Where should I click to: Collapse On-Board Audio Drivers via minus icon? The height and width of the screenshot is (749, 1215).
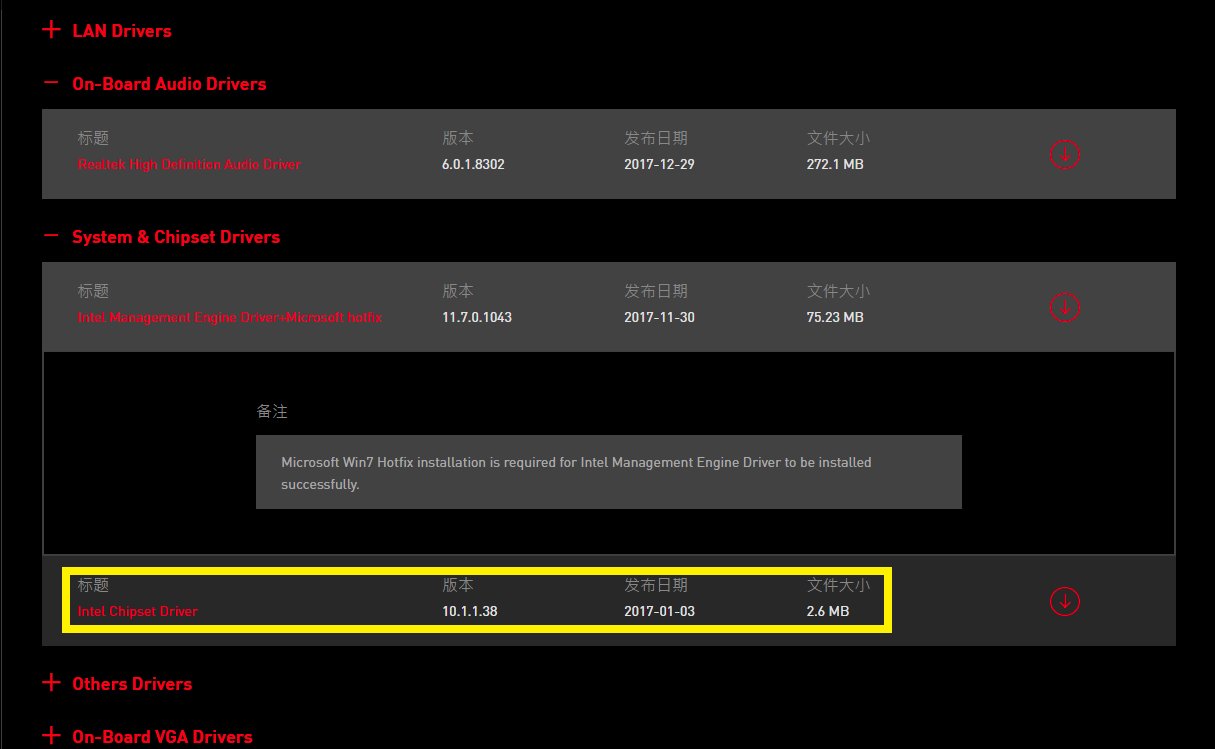point(51,84)
